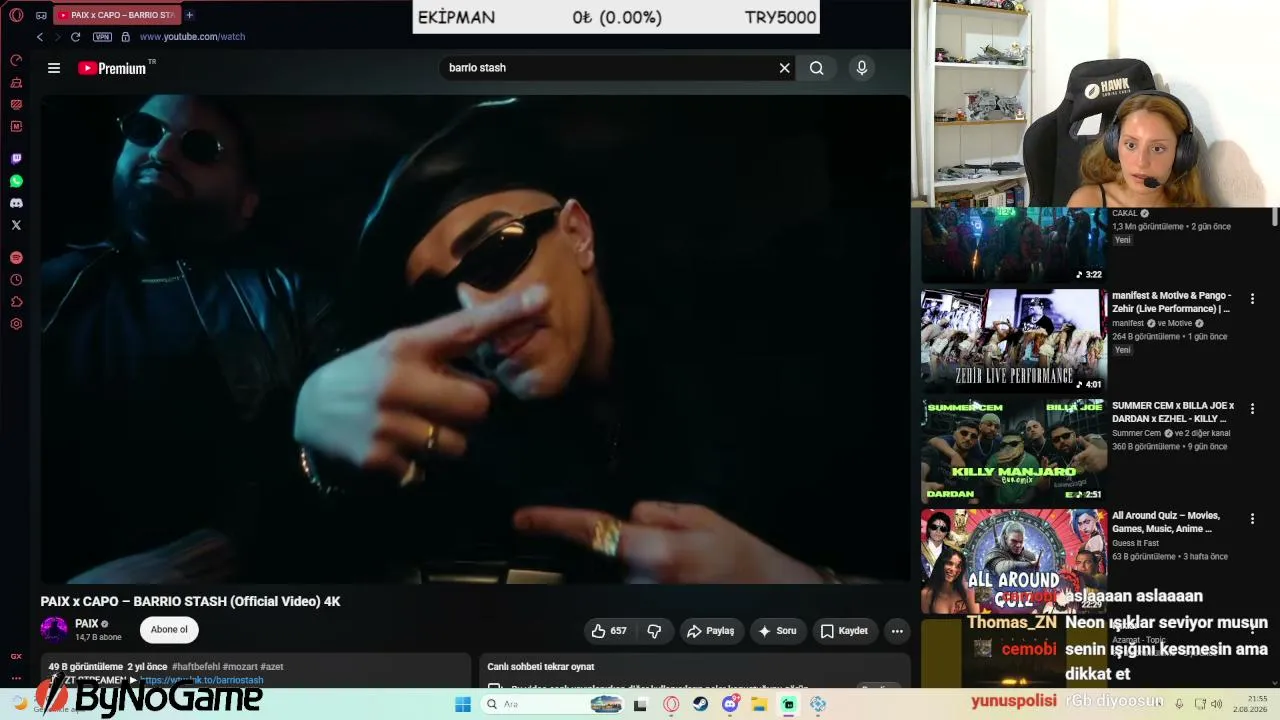Click the #haftbefehl hashtag
The height and width of the screenshot is (720, 1280).
(196, 667)
